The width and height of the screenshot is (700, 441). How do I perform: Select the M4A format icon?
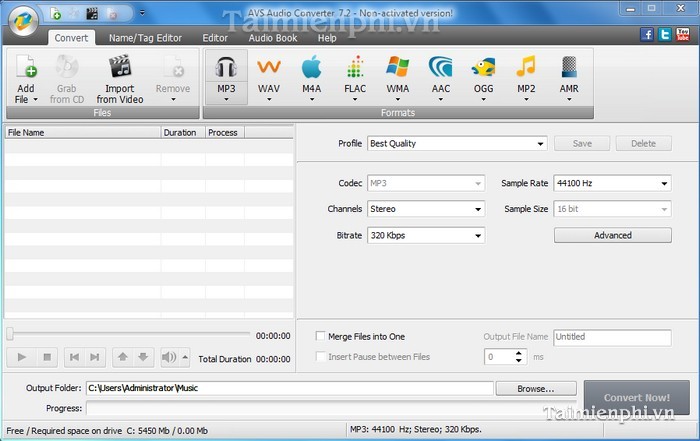pyautogui.click(x=312, y=67)
